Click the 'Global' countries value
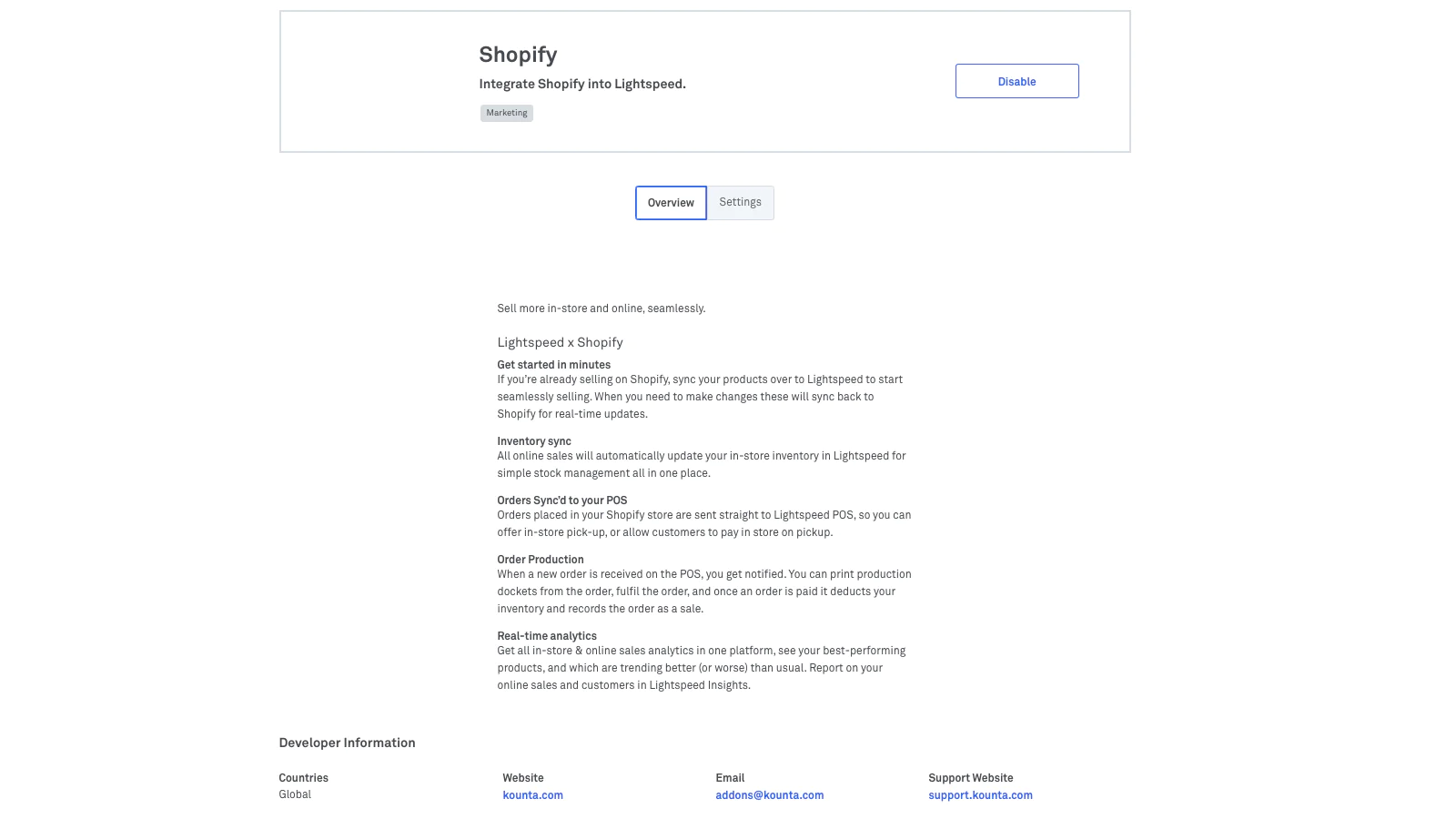Screen dimensions: 1456x819 pyautogui.click(x=295, y=794)
